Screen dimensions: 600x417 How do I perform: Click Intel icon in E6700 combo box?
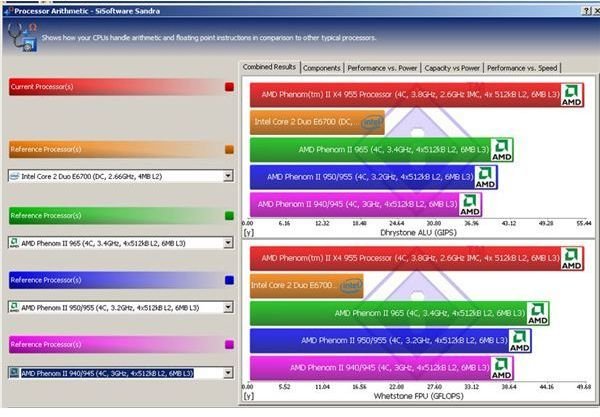15,176
